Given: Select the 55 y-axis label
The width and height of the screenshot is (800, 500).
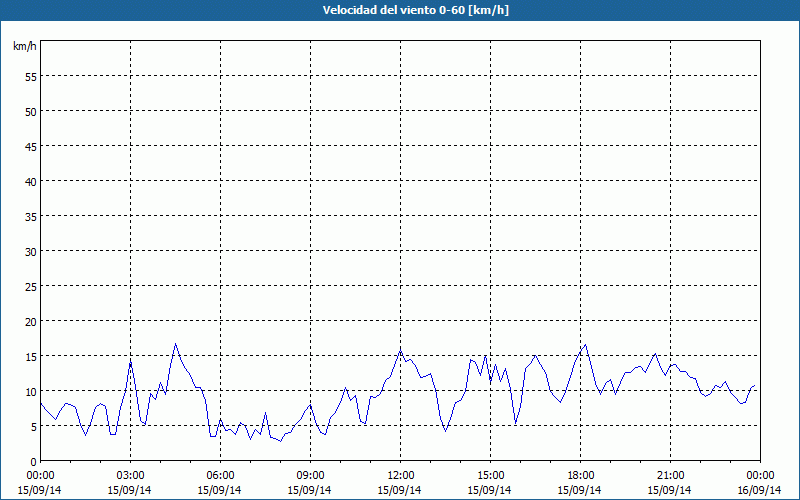Looking at the screenshot, I should [x=31, y=77].
